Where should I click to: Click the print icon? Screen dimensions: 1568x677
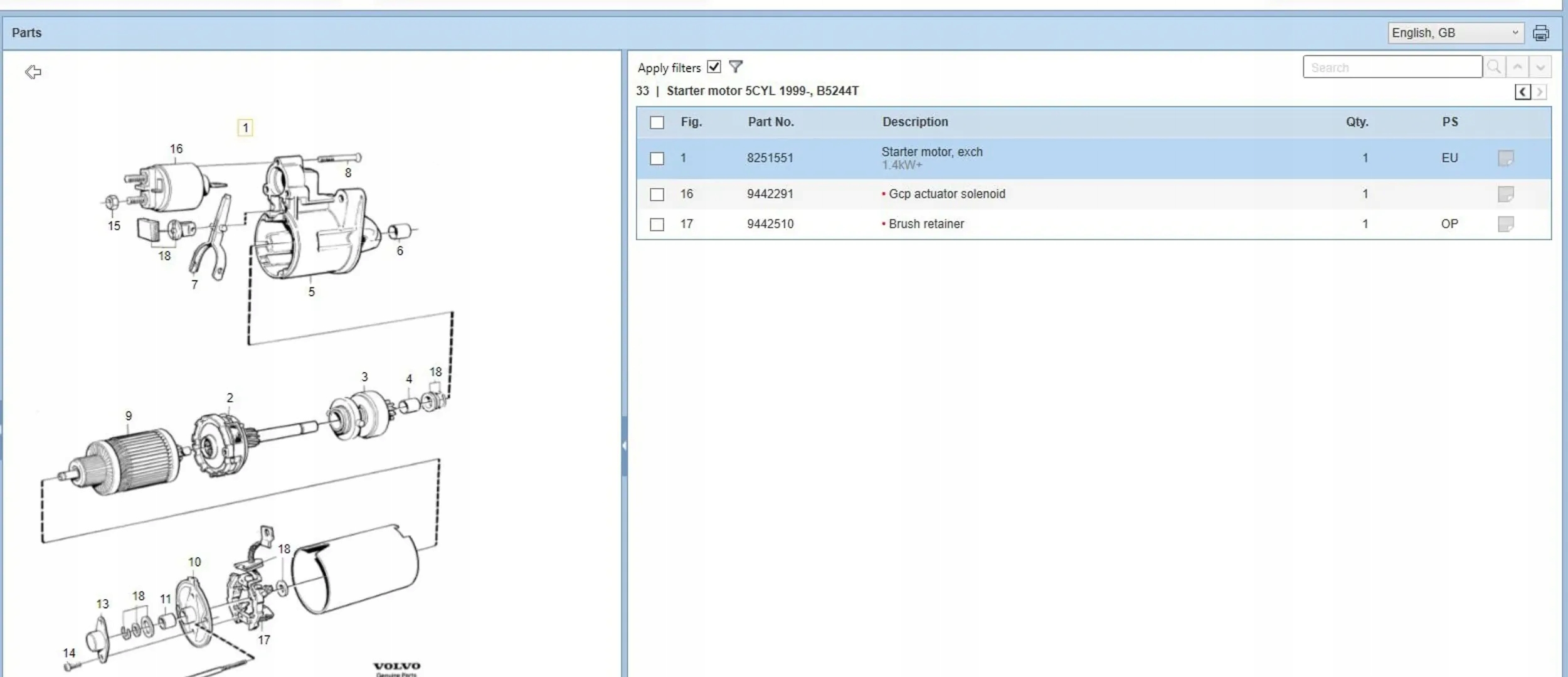1540,33
